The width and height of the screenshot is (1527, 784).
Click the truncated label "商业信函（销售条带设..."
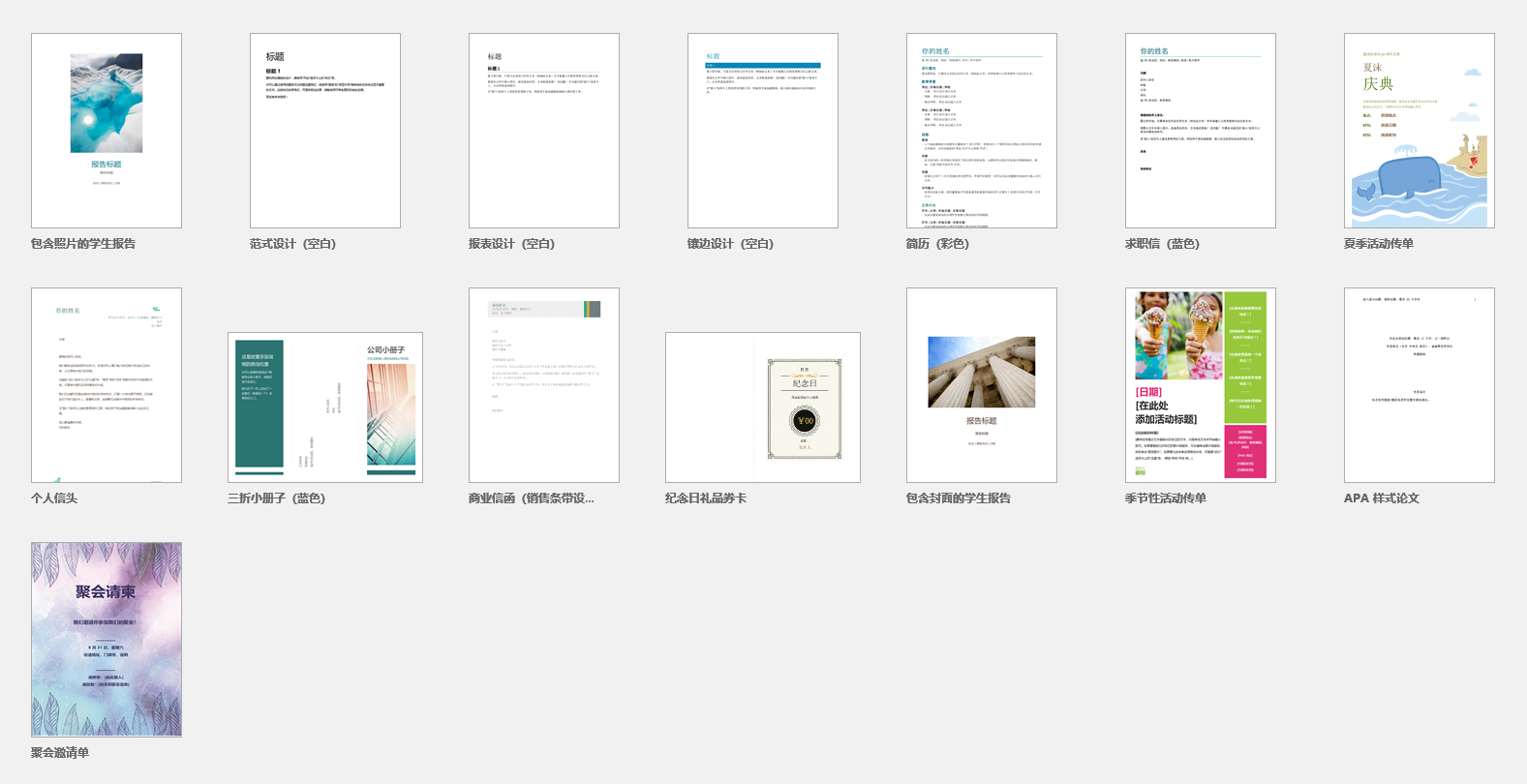(532, 498)
